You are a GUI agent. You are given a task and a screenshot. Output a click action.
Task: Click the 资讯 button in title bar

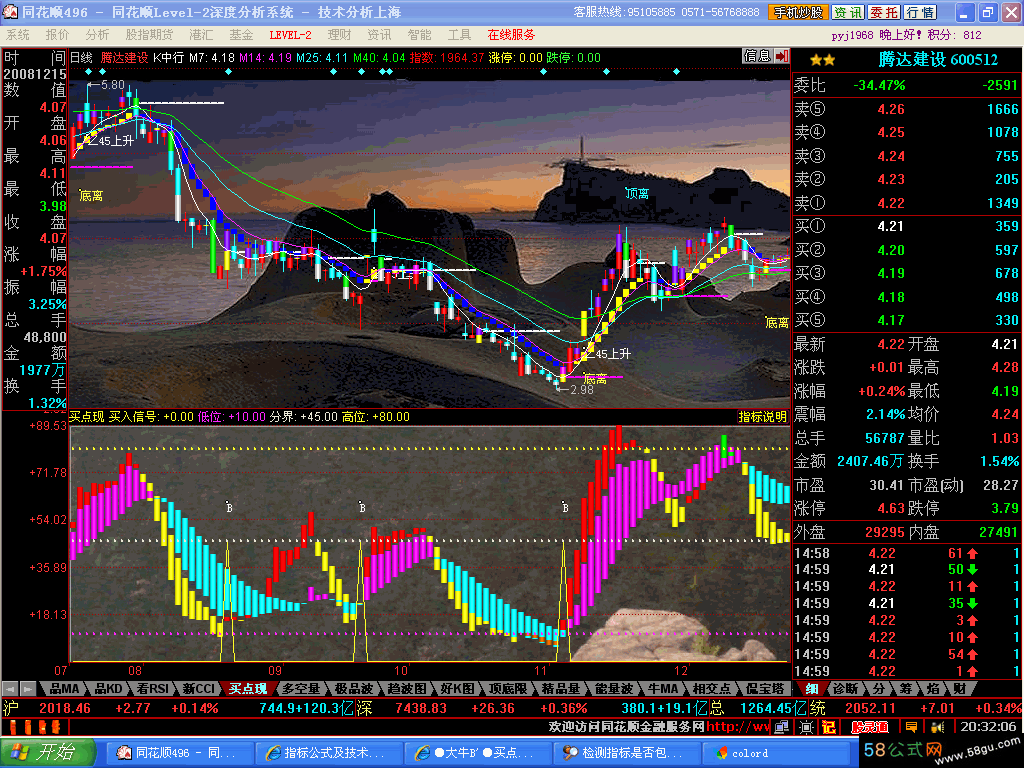click(x=848, y=12)
